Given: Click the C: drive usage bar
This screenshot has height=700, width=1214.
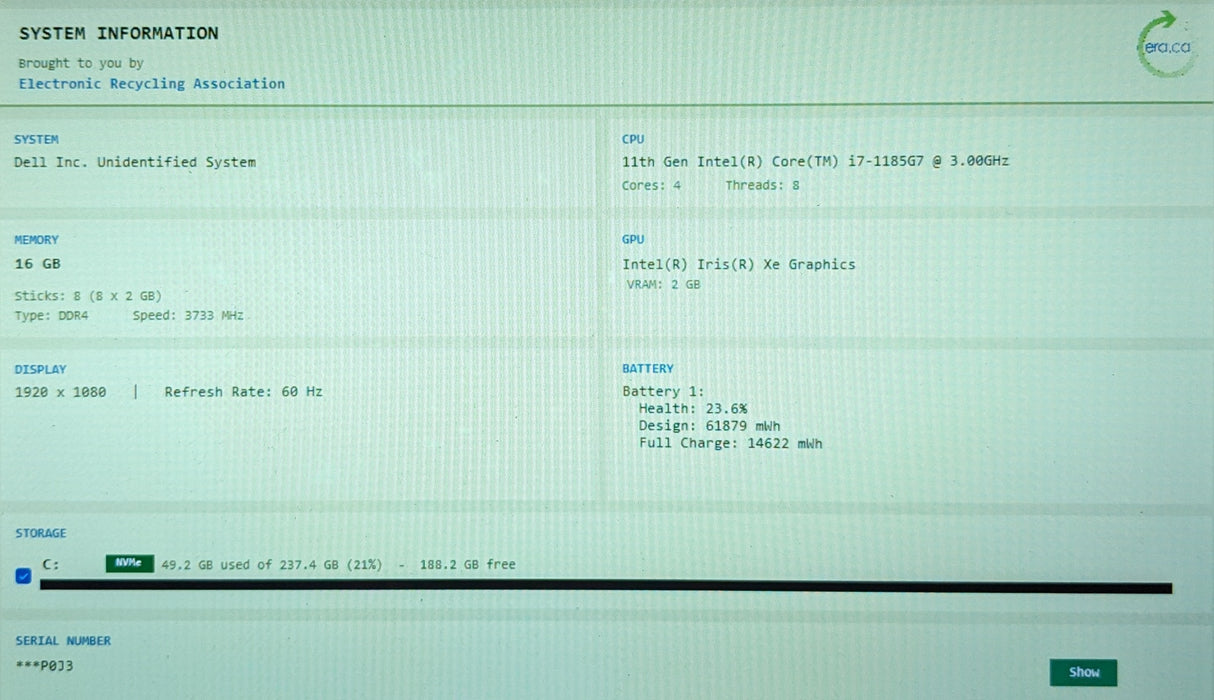Looking at the screenshot, I should tap(605, 587).
